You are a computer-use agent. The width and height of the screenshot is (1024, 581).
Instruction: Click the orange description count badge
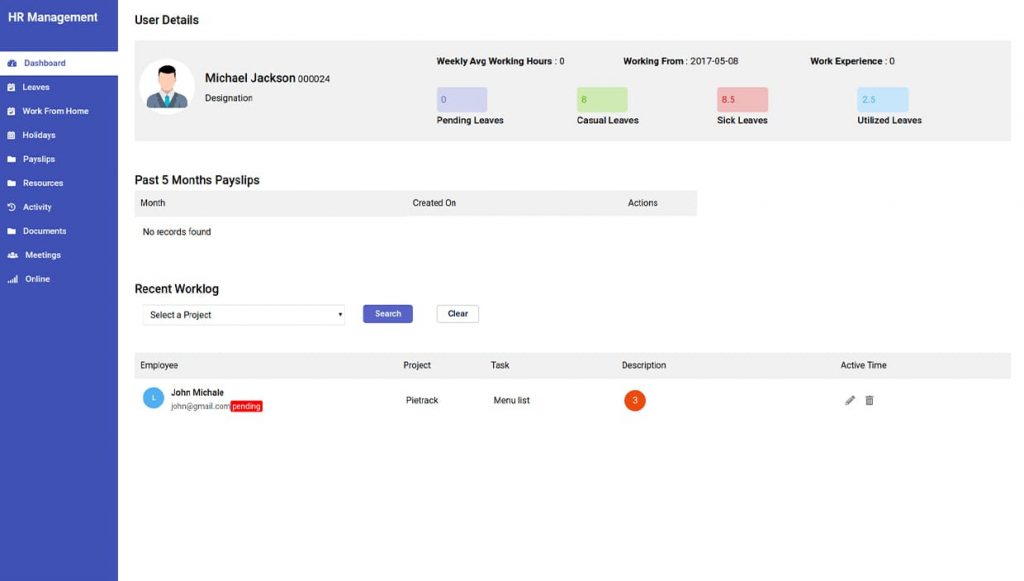635,400
